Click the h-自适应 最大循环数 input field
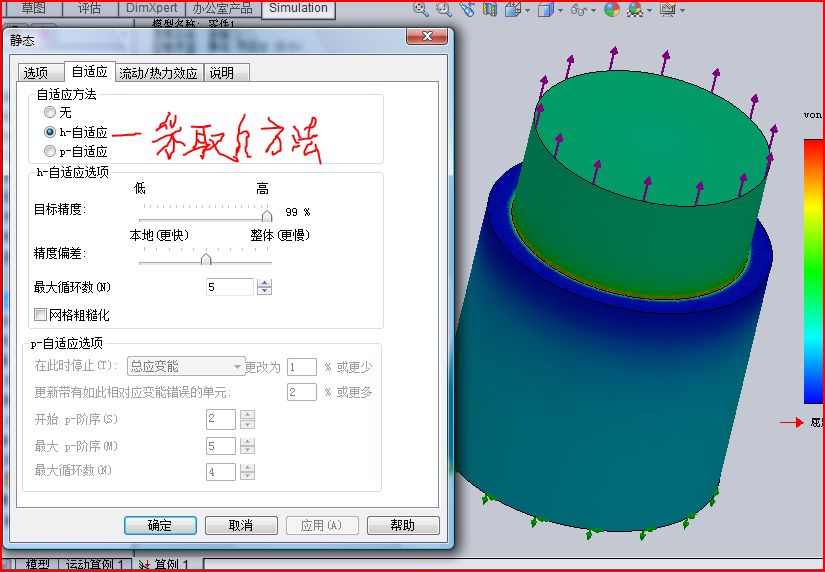 230,287
